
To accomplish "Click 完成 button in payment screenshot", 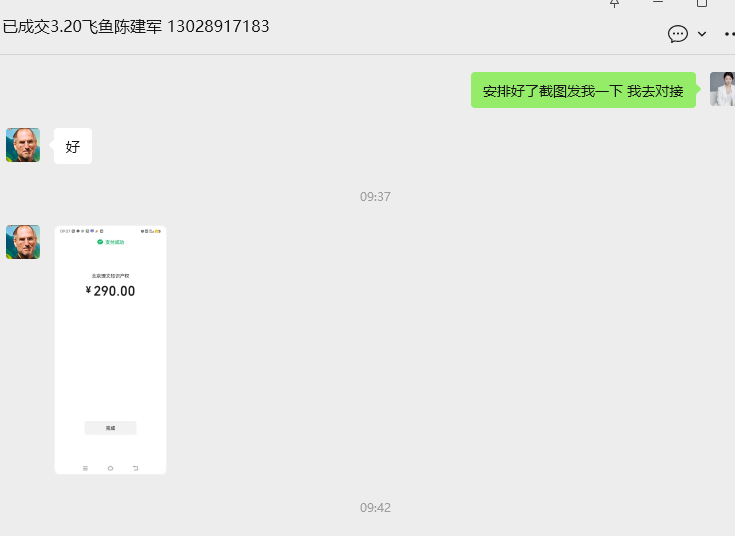I will [111, 428].
